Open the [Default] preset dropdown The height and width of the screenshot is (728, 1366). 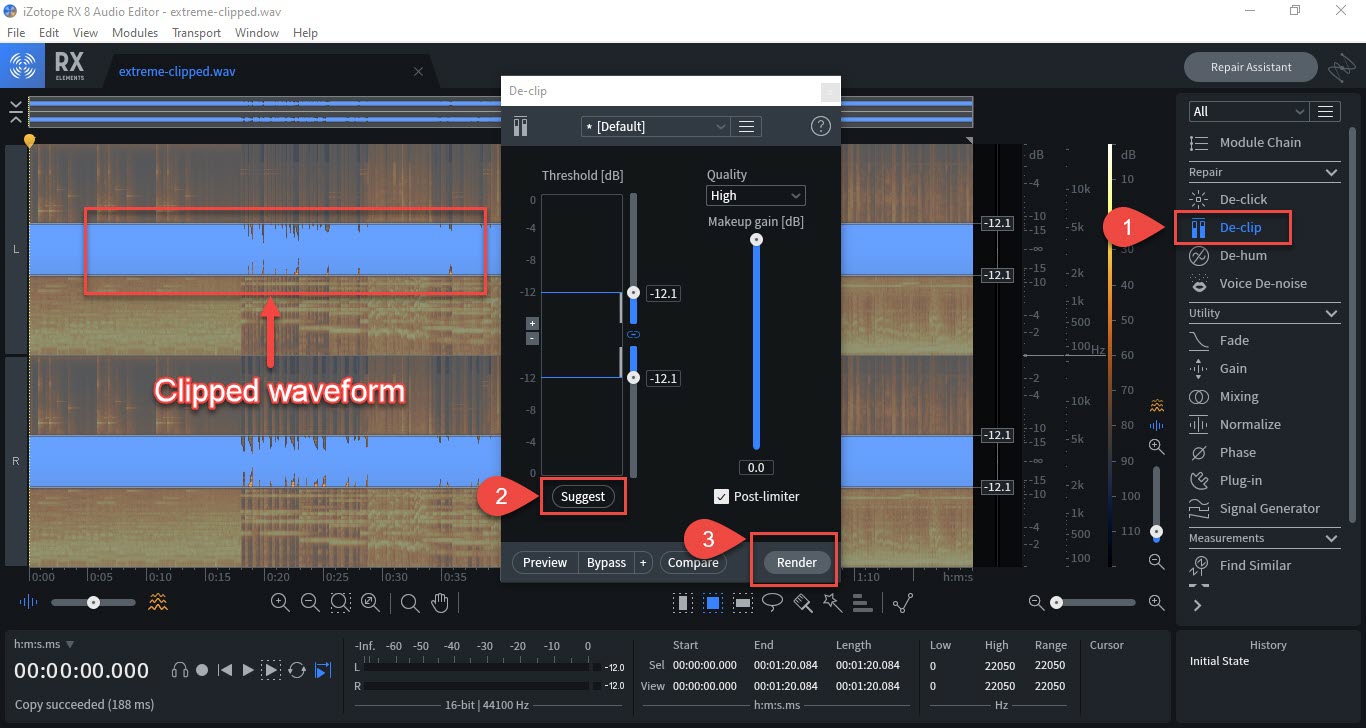(656, 126)
